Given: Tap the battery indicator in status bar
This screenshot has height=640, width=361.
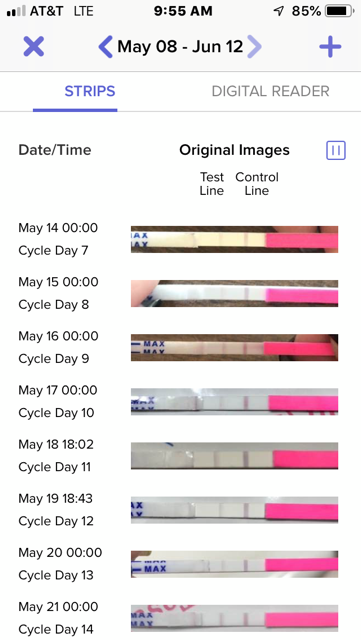Looking at the screenshot, I should 339,11.
